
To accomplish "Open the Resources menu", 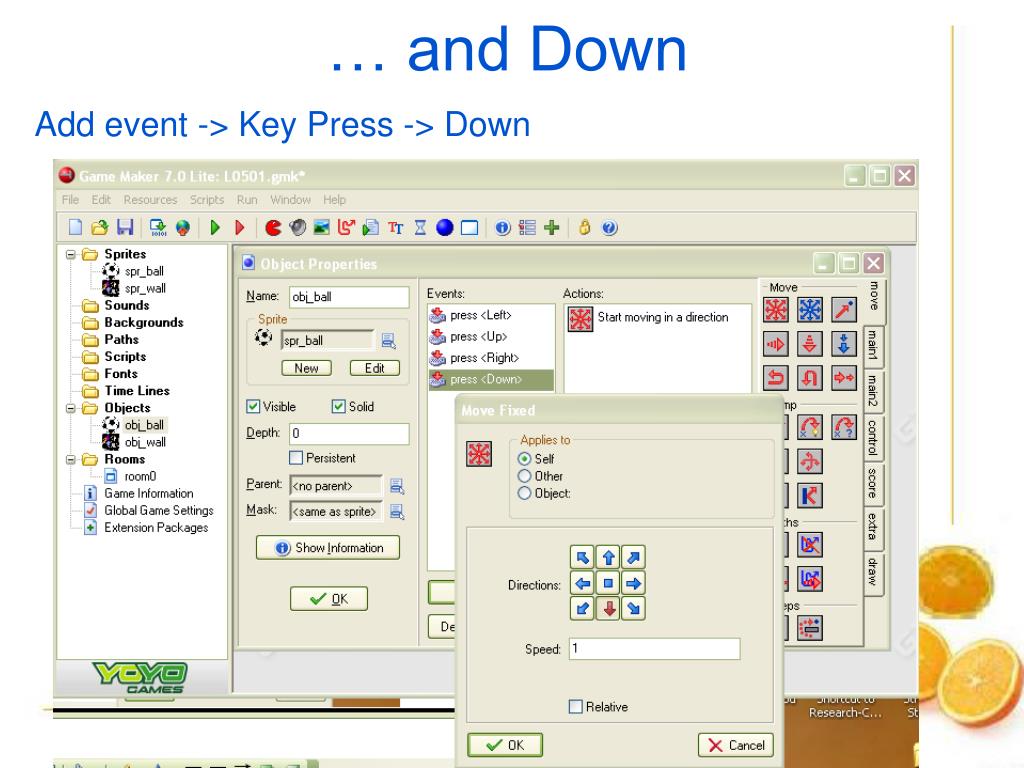I will (x=150, y=199).
